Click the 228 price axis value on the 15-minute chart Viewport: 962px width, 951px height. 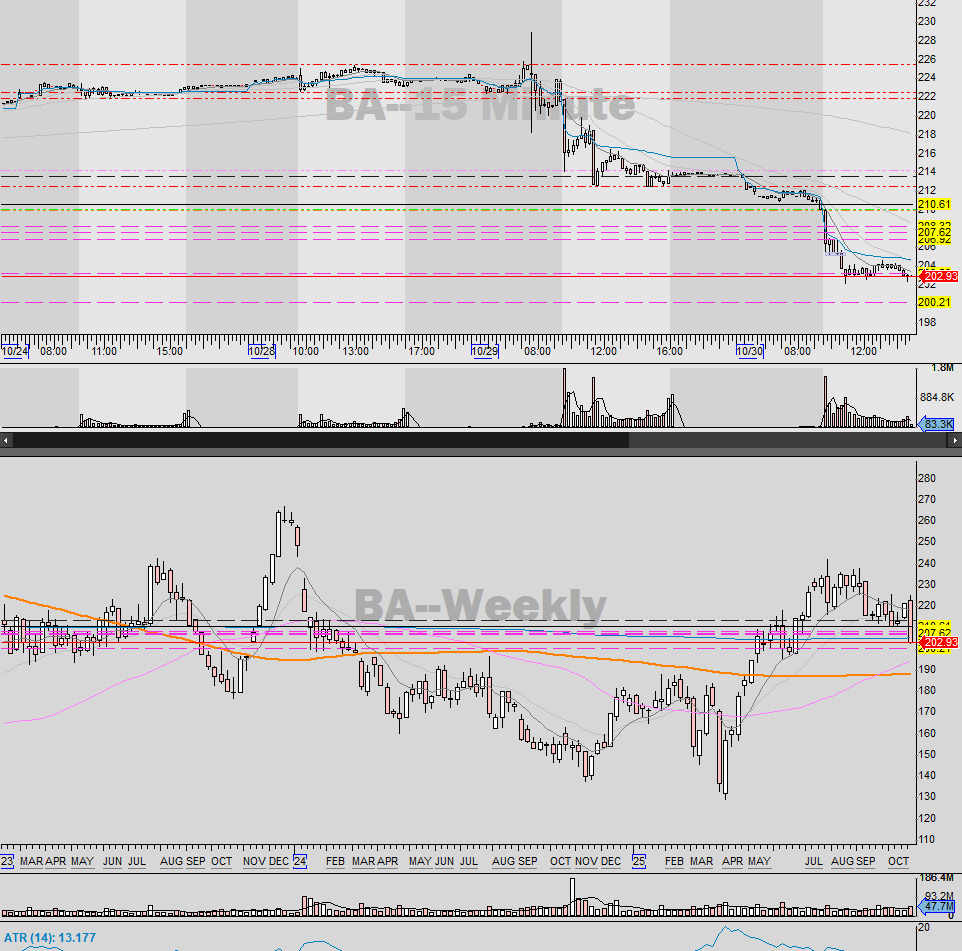927,40
